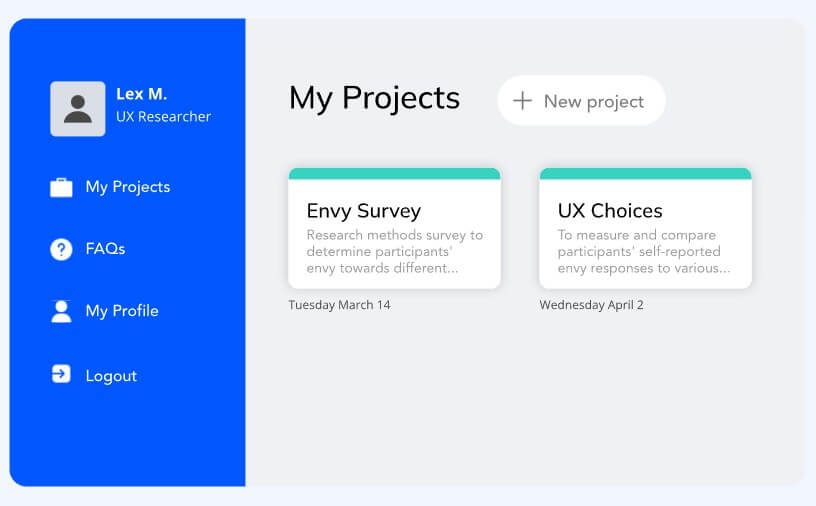Select Logout in the sidebar
The height and width of the screenshot is (506, 816).
(111, 376)
